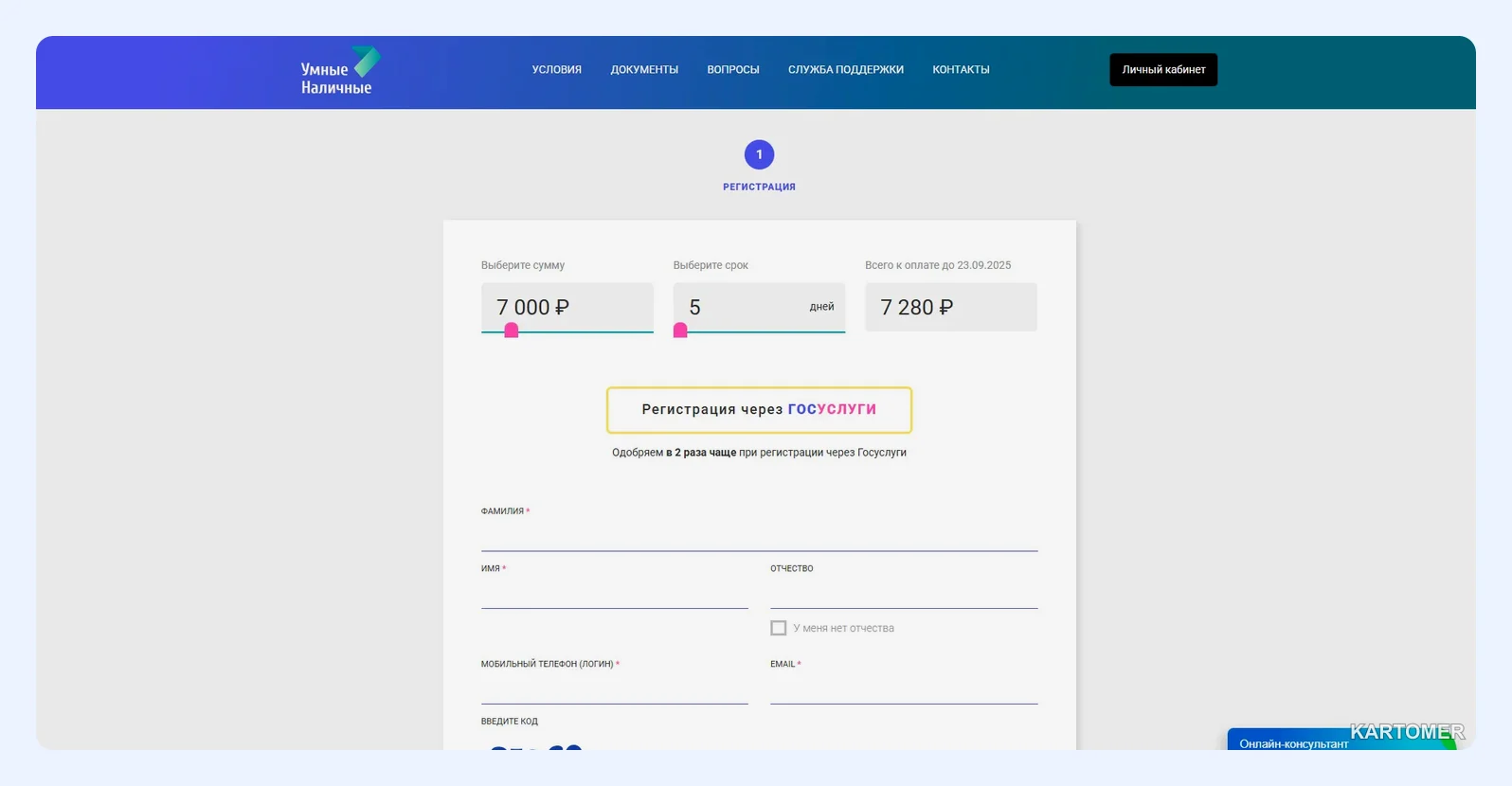Screen dimensions: 1512x786
Task: Click the loan term field showing 5
Action: 759,307
